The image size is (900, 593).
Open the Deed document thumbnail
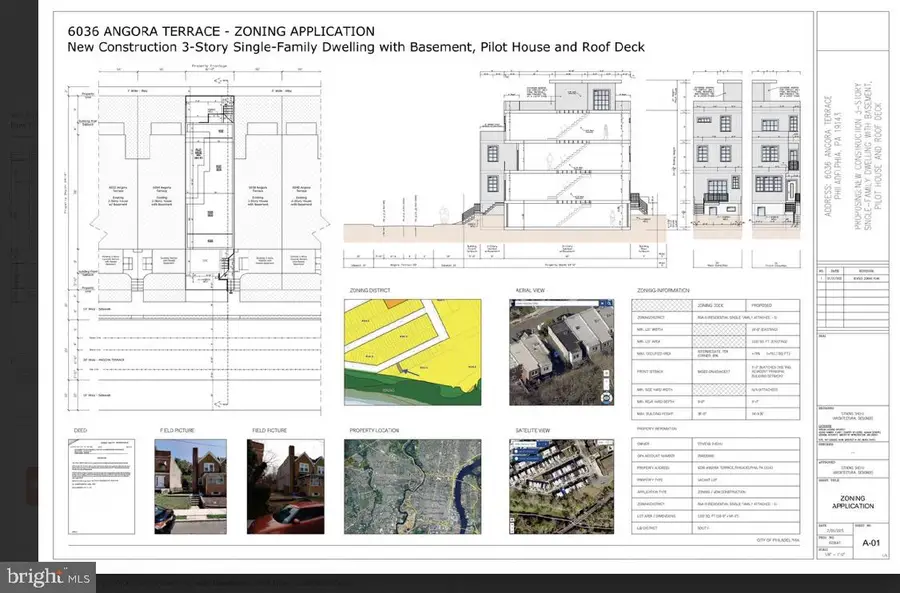pyautogui.click(x=102, y=487)
